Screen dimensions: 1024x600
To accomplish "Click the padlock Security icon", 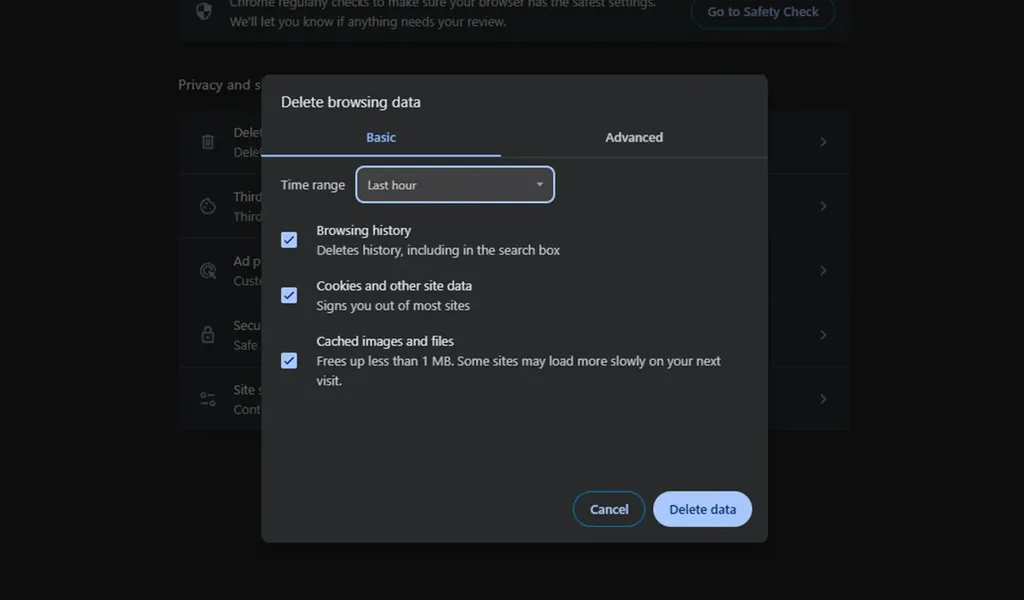I will coord(208,335).
